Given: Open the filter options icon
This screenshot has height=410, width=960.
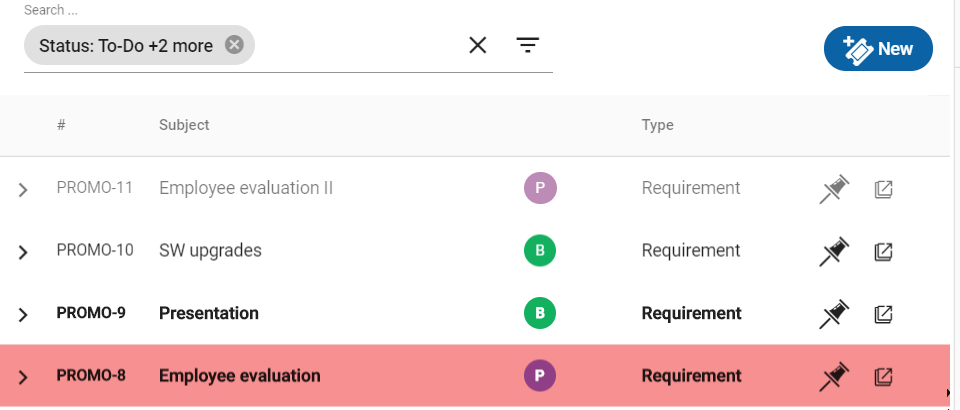Looking at the screenshot, I should pyautogui.click(x=527, y=45).
